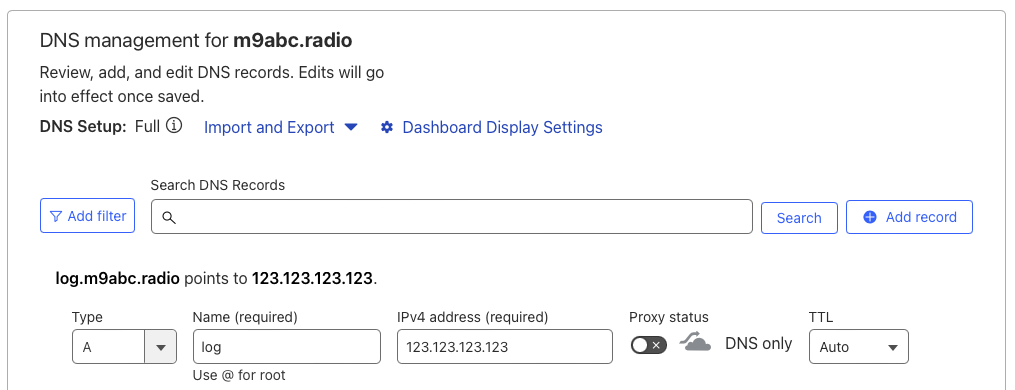Click the gear icon beside Dashboard Display Settings
1015x390 pixels.
(387, 127)
